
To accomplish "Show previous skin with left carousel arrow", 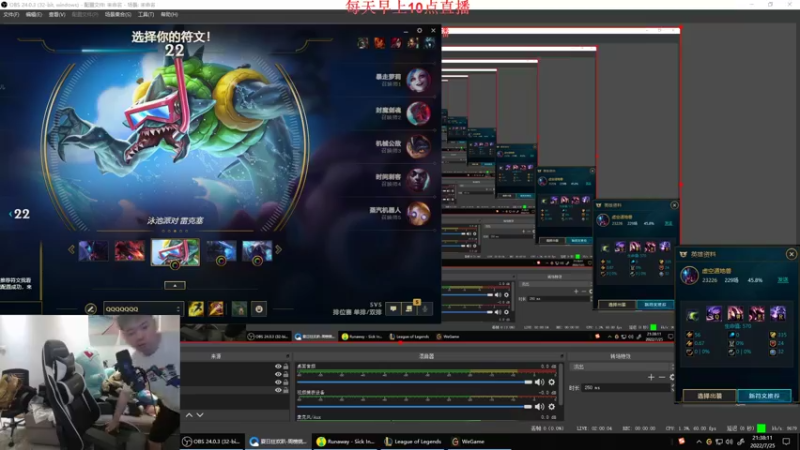I will point(71,249).
